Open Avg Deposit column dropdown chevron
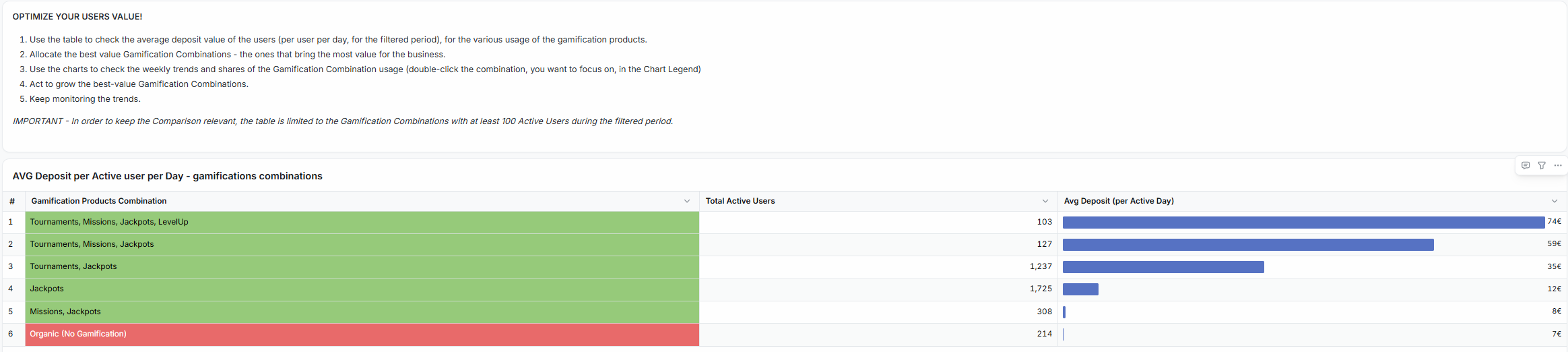1568x352 pixels. click(1555, 201)
